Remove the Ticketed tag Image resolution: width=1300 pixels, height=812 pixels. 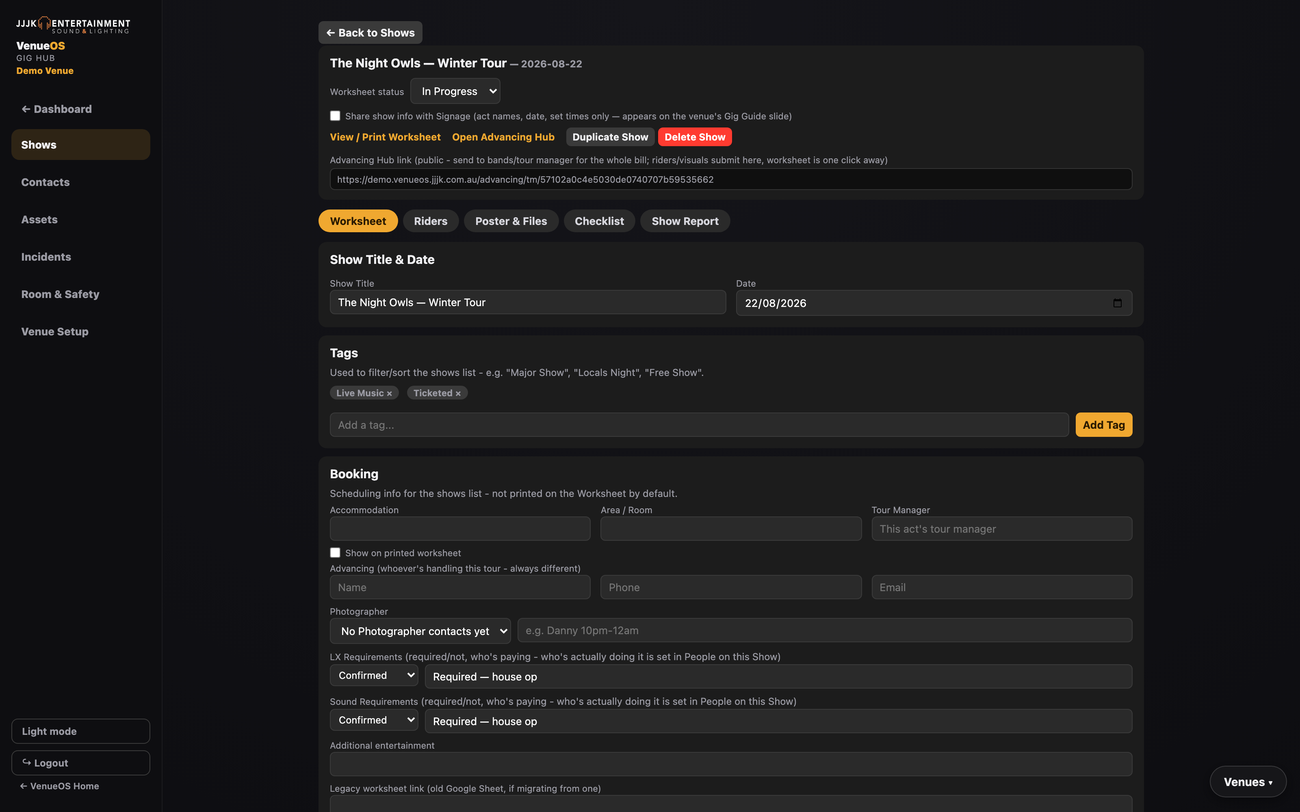click(458, 394)
